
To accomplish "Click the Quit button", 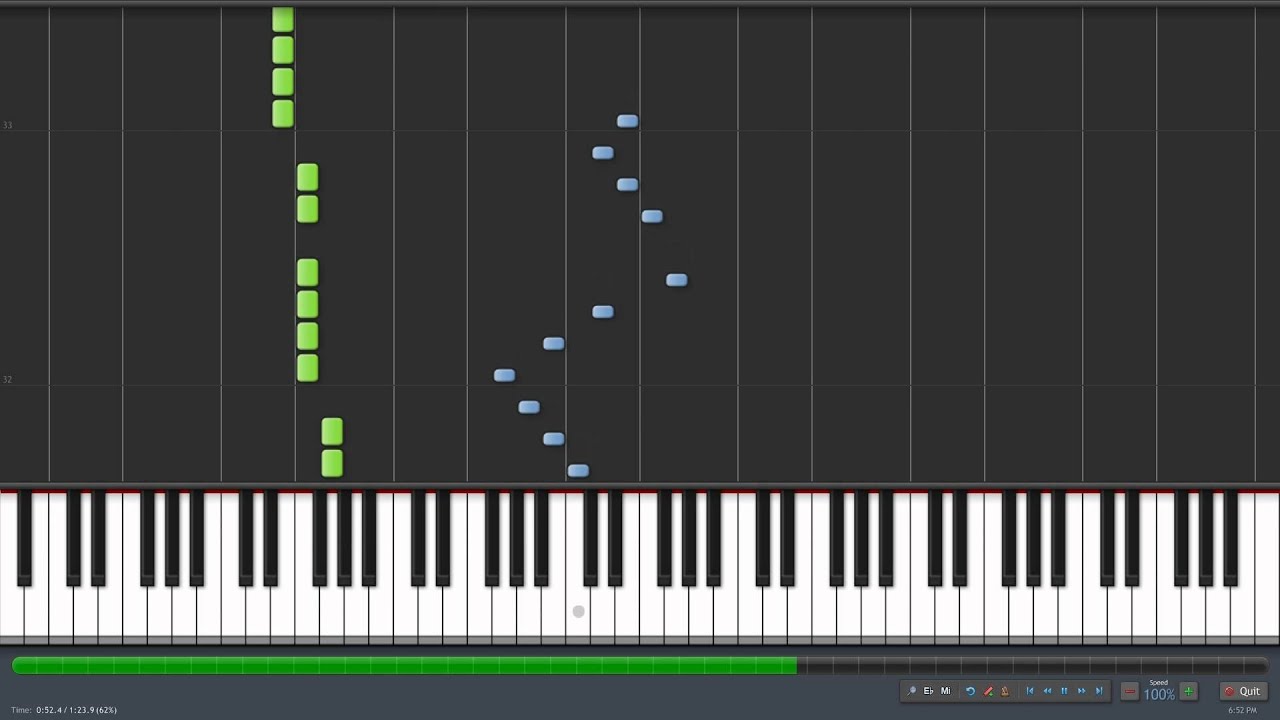I will point(1243,691).
